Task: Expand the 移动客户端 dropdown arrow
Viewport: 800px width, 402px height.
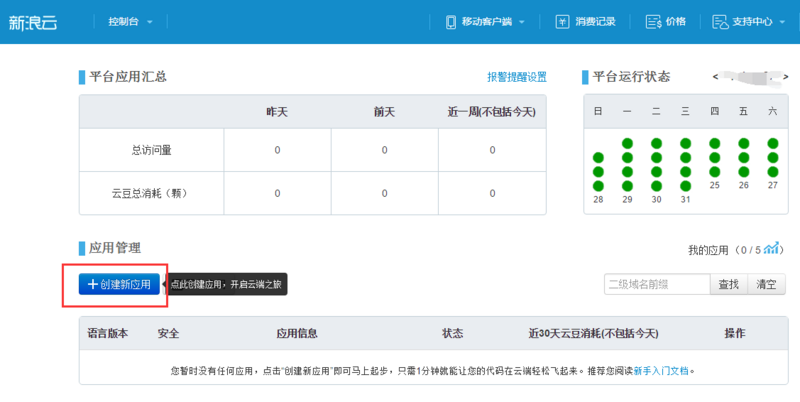Action: [x=521, y=21]
